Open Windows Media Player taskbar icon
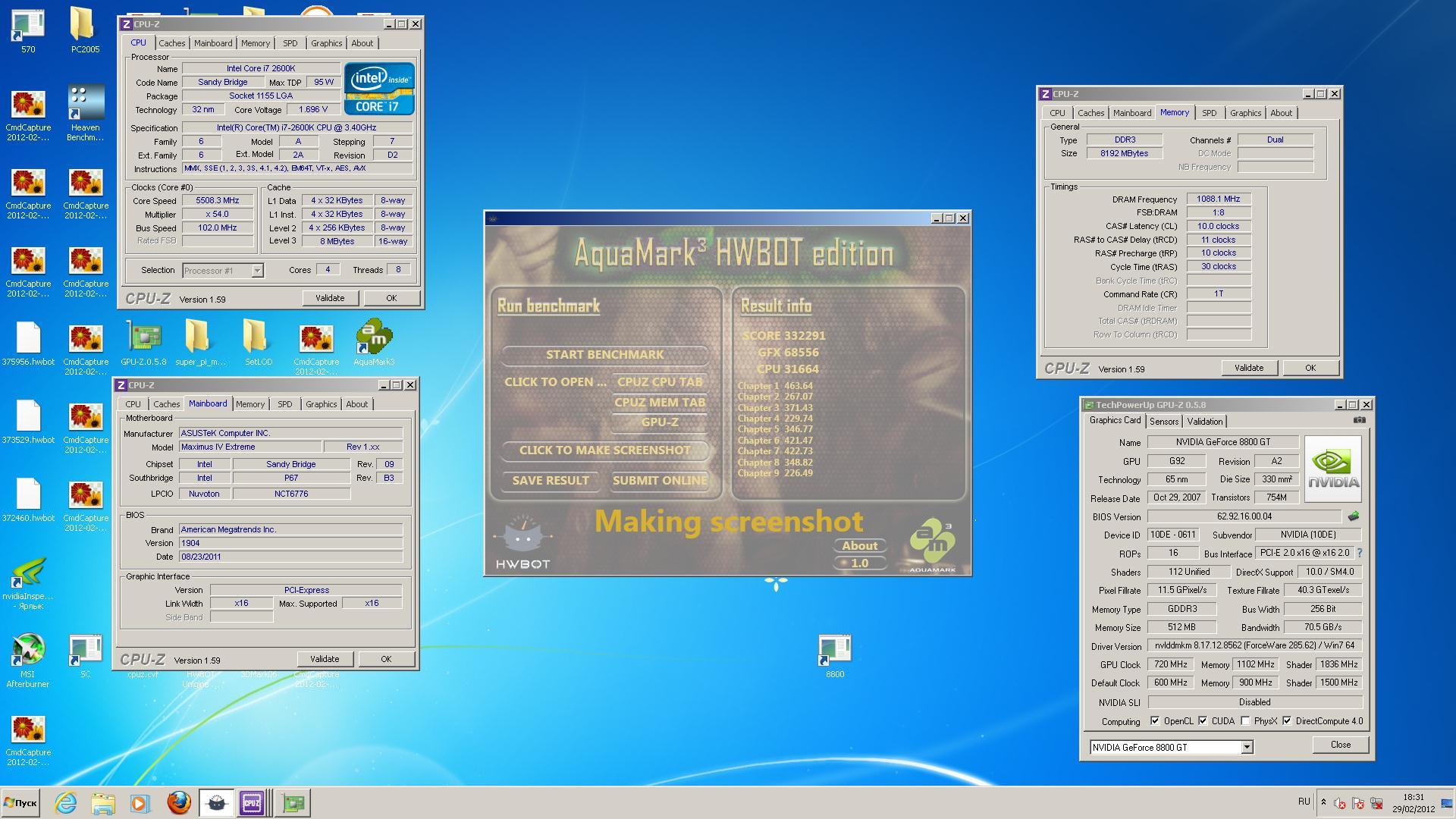 click(x=140, y=802)
